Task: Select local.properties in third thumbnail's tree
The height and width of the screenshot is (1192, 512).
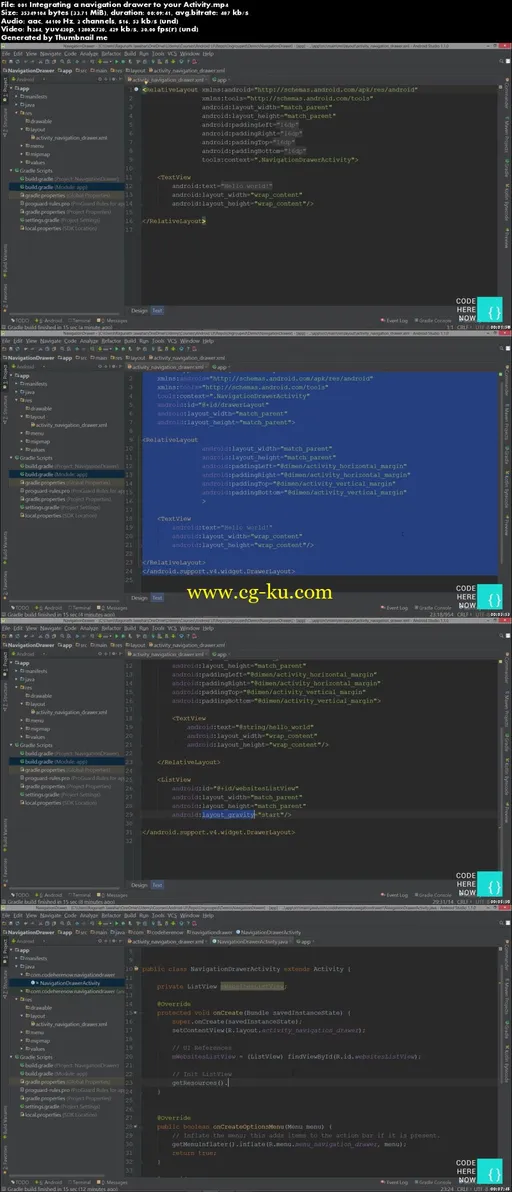Action: [58, 803]
